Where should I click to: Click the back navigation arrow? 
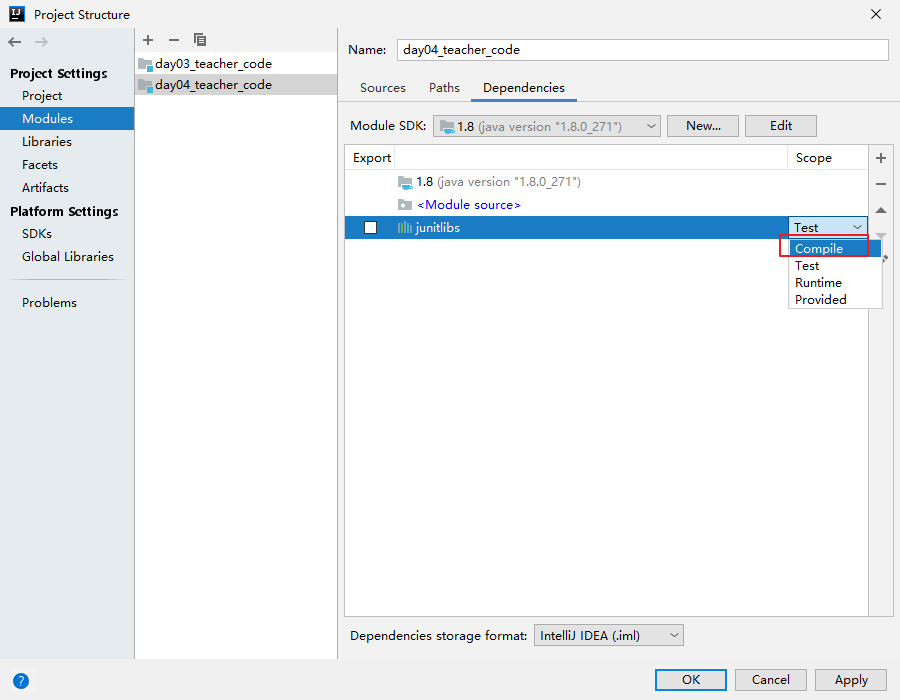pos(14,42)
